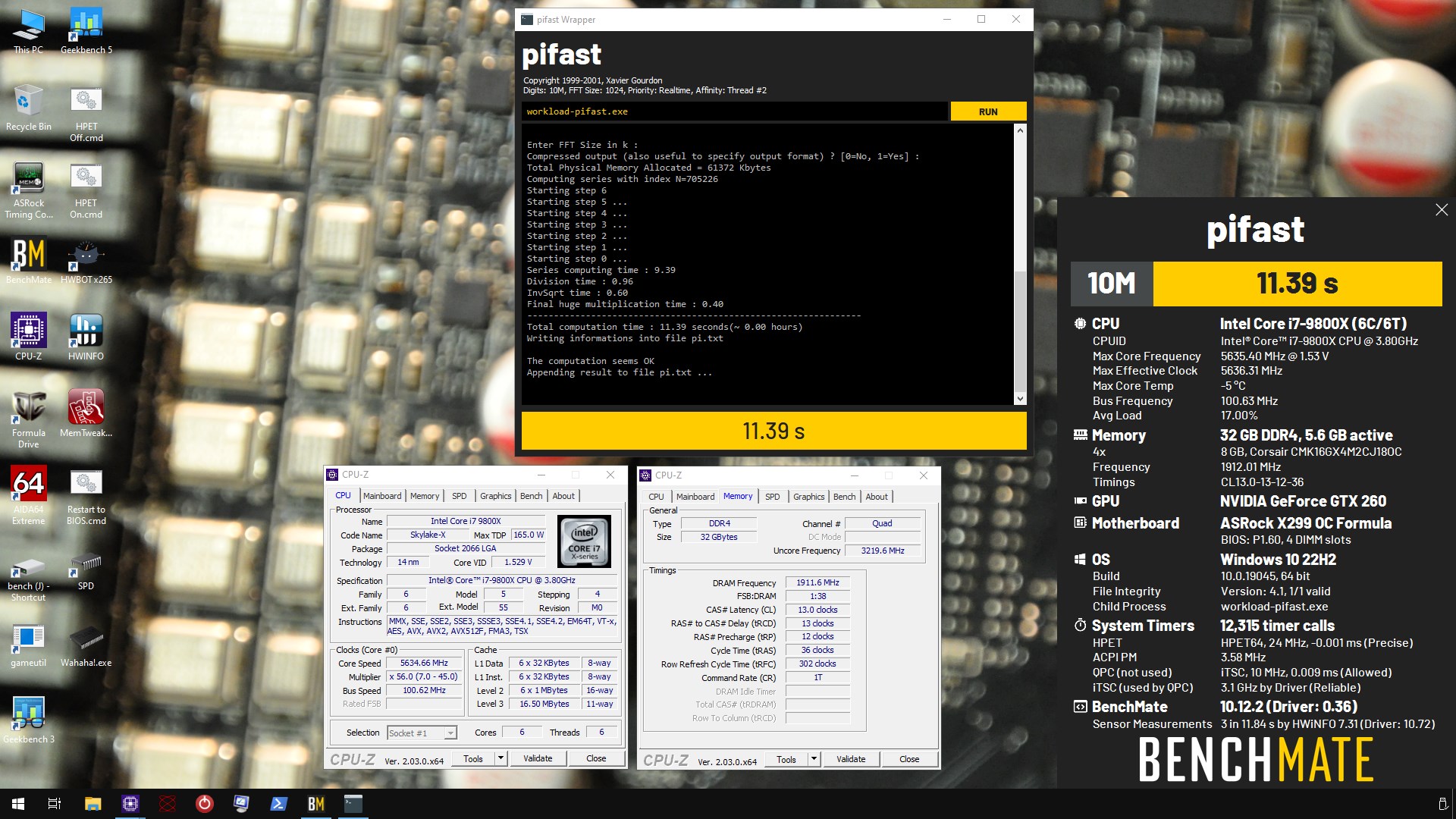Click pifast console scrollbar up arrow
The image size is (1456, 819).
[x=1020, y=130]
